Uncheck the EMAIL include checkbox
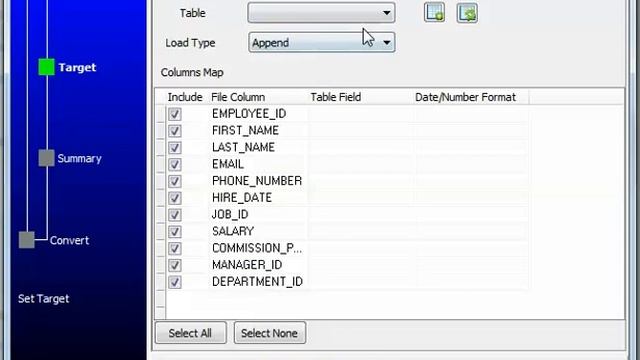 click(x=175, y=164)
